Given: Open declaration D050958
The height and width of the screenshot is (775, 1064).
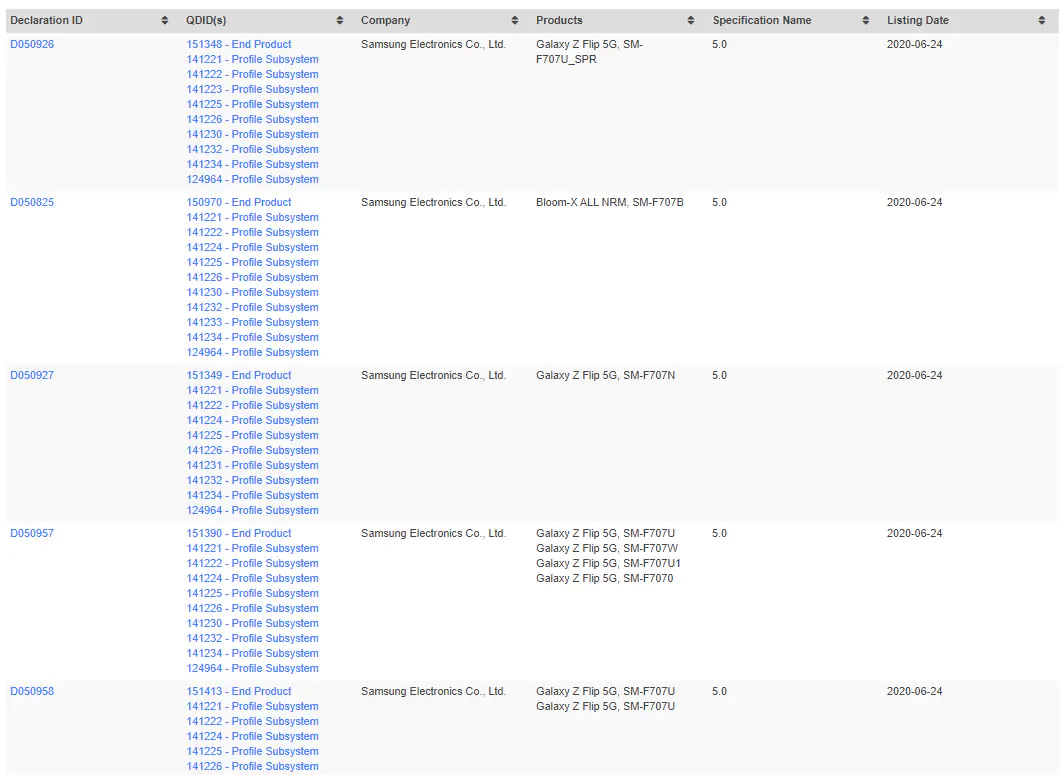Looking at the screenshot, I should click(x=32, y=692).
